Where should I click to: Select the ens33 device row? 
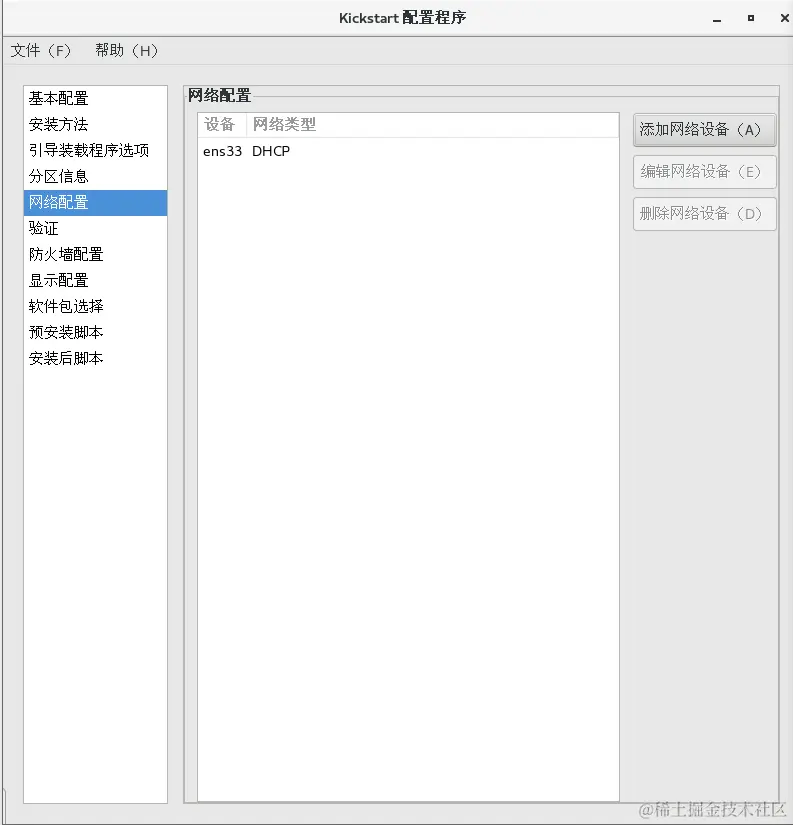(x=408, y=152)
